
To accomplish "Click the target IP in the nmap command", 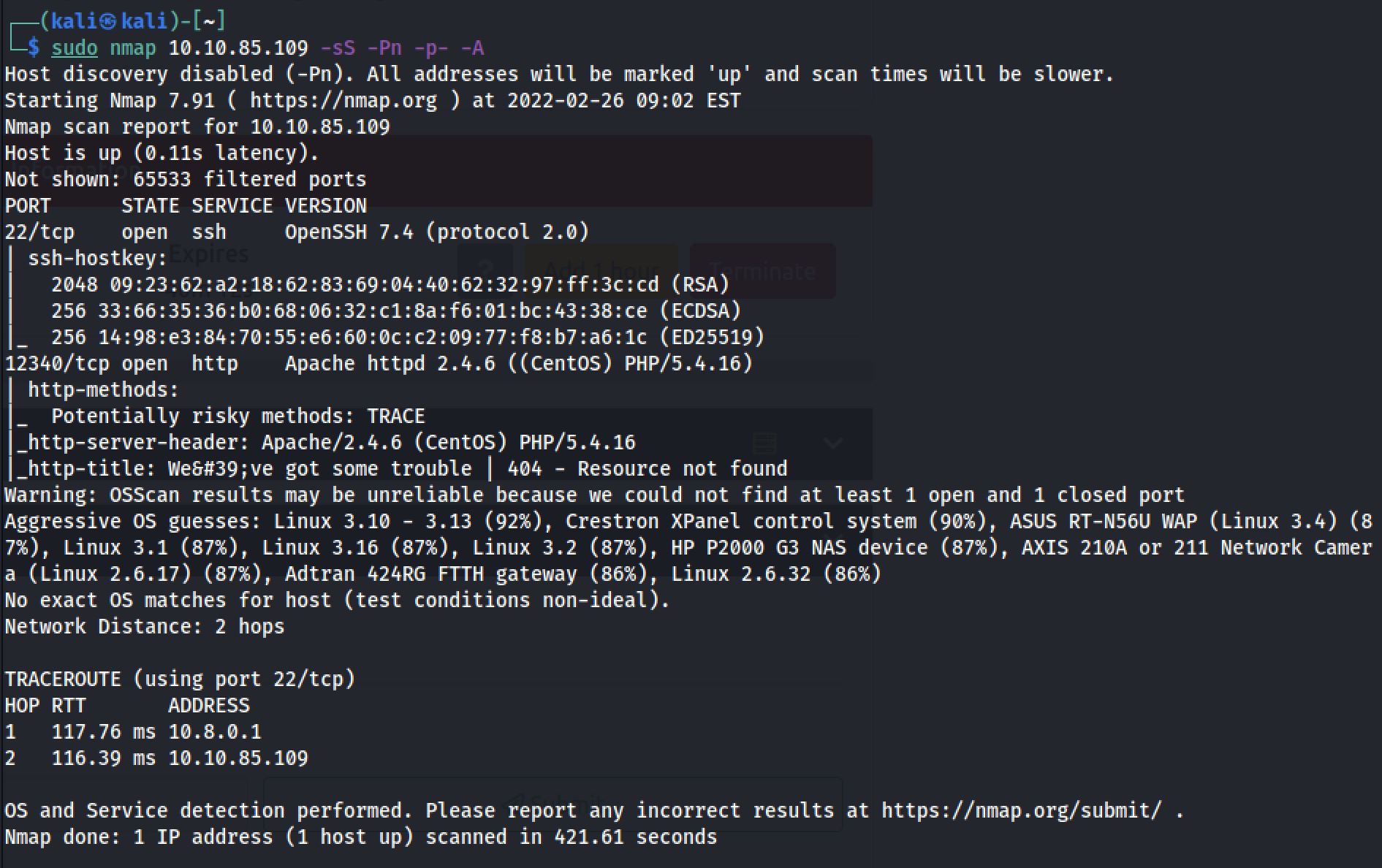I will (238, 48).
